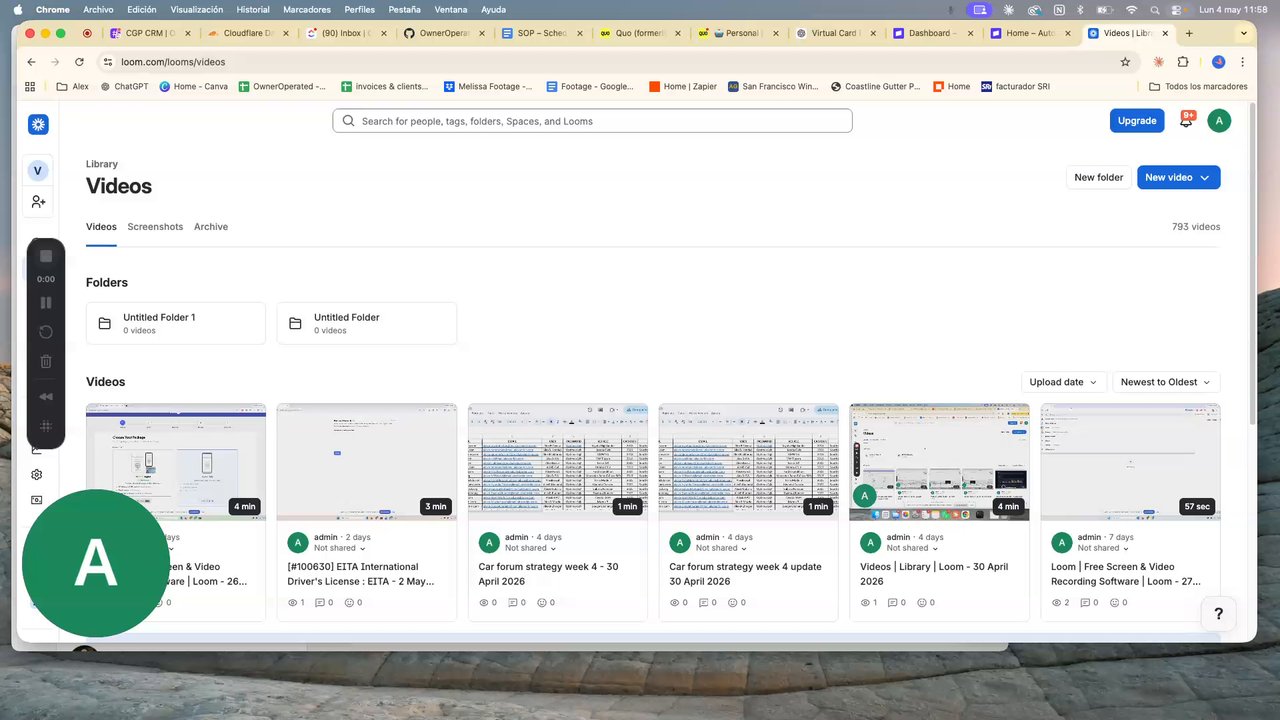The height and width of the screenshot is (720, 1280).
Task: Open the Chrome three-dot menu
Action: (1244, 62)
